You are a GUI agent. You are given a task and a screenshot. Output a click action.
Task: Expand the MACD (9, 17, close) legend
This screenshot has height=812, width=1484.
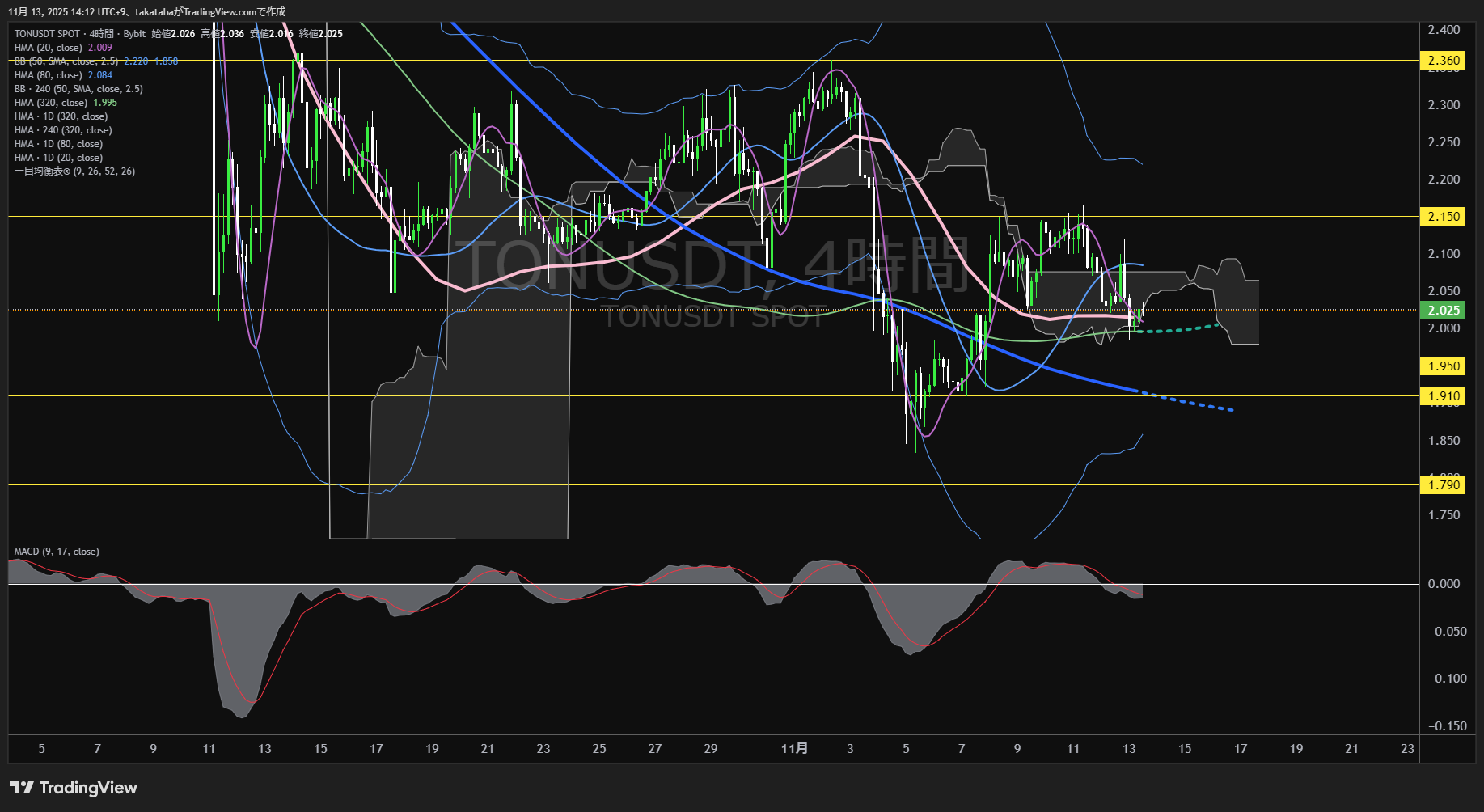tap(57, 552)
